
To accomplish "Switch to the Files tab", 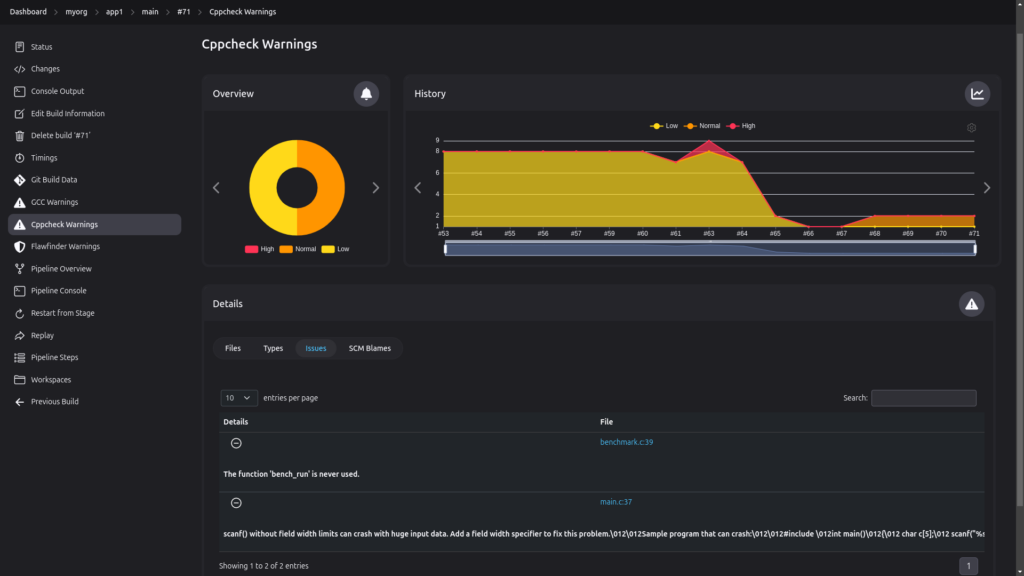I will 233,348.
